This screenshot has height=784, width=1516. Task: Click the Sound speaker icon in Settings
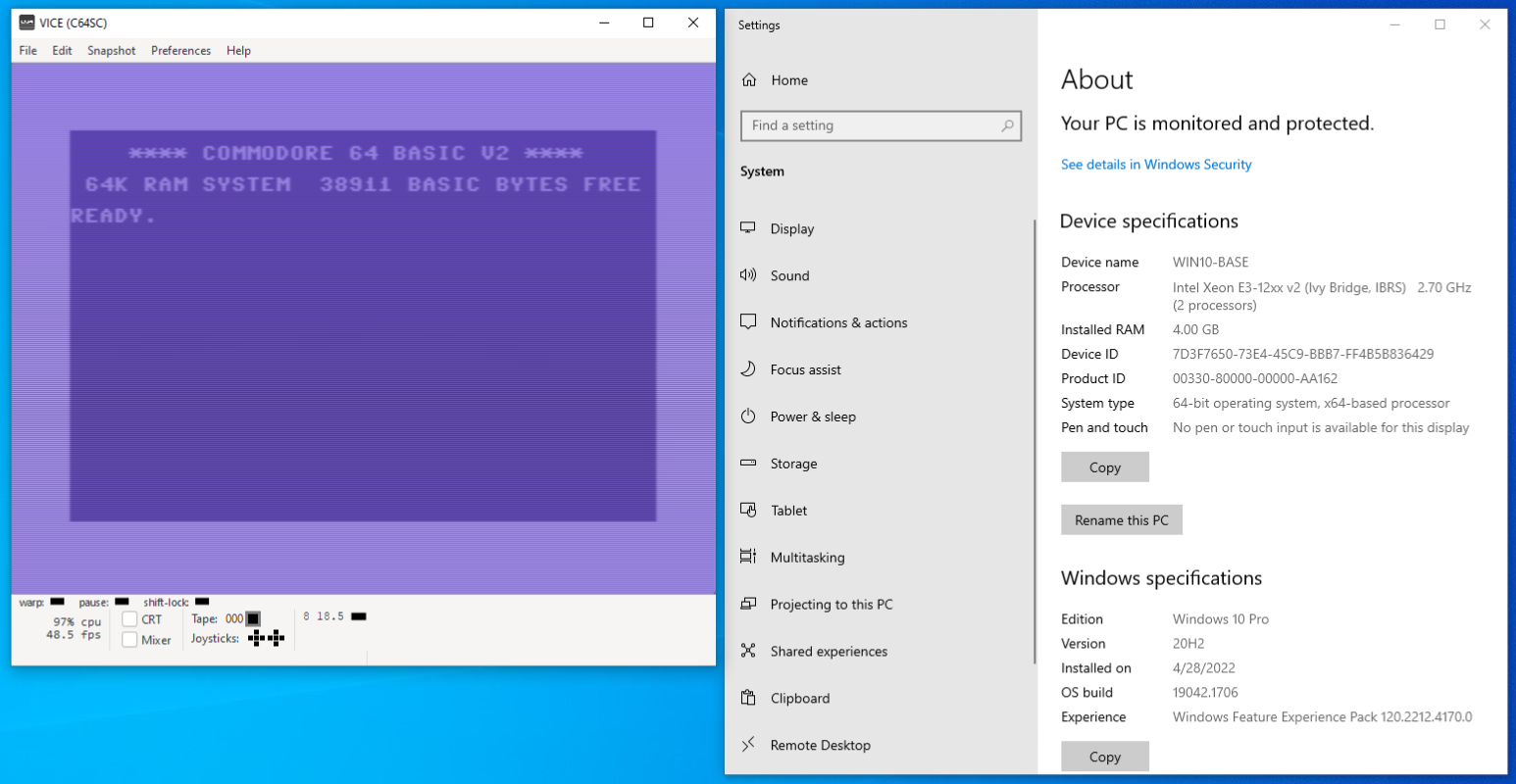pyautogui.click(x=748, y=274)
